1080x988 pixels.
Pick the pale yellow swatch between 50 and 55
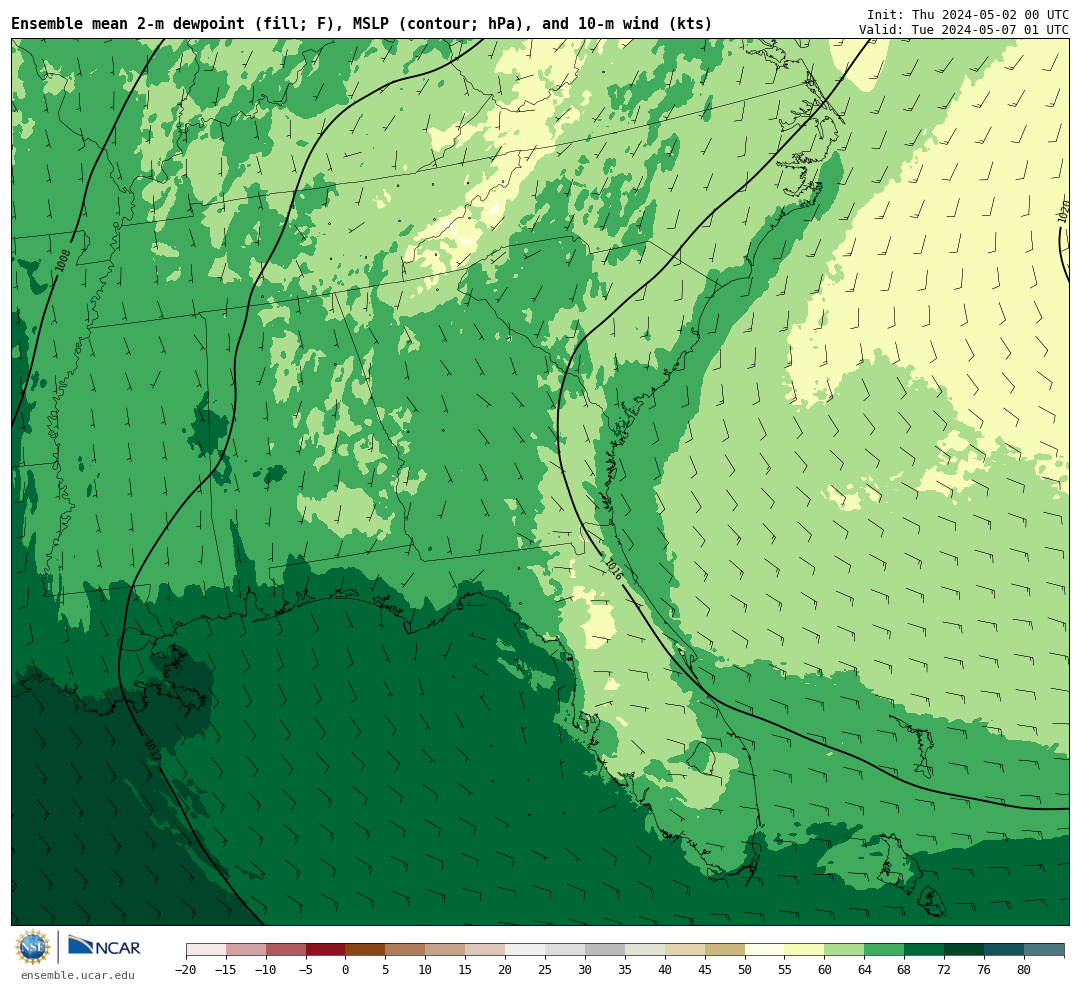[765, 950]
